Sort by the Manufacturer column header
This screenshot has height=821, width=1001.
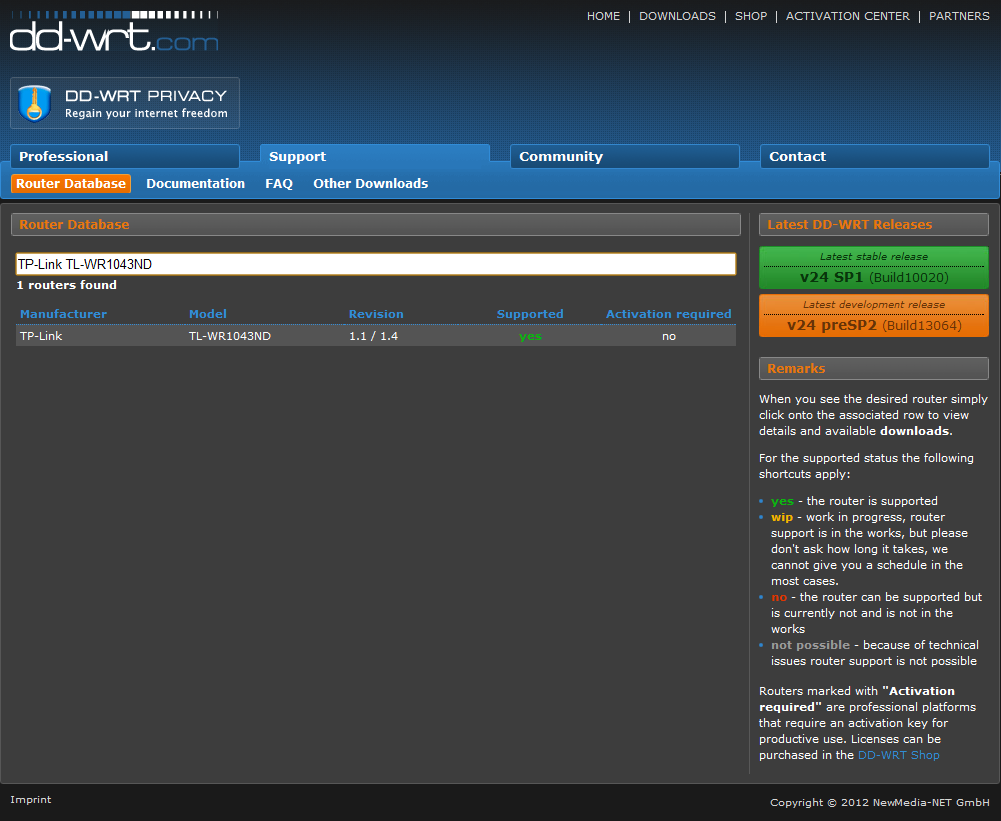pyautogui.click(x=63, y=314)
